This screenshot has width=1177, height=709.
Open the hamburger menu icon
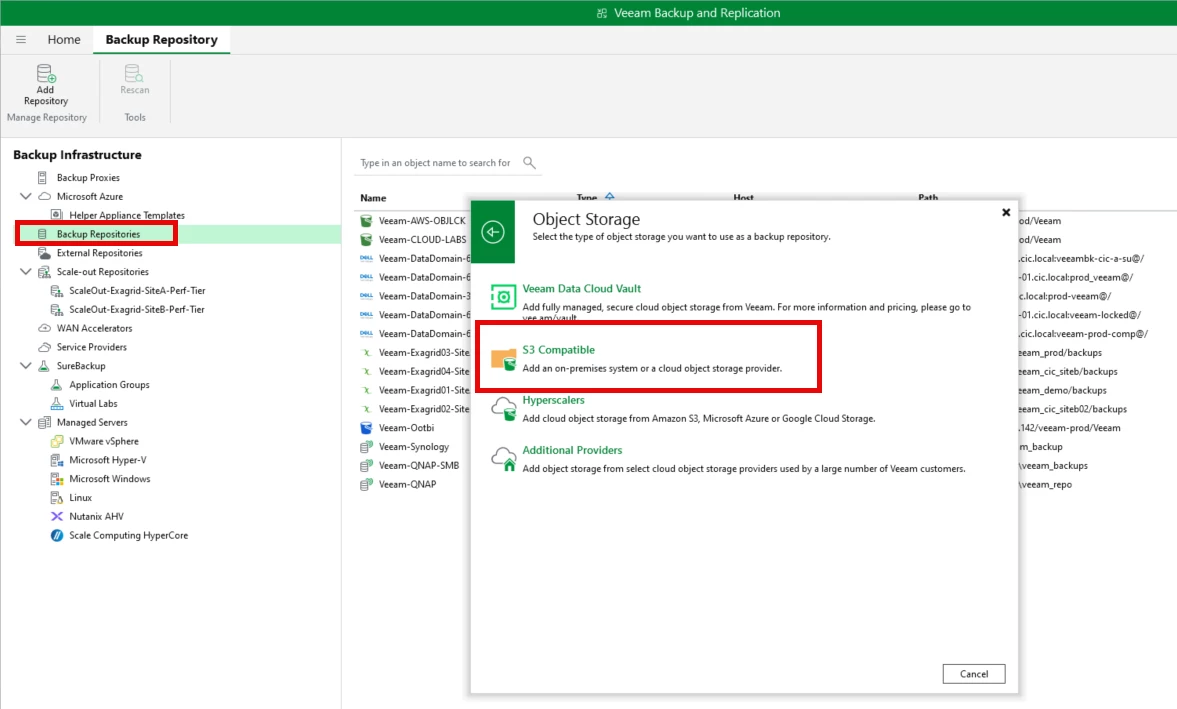click(21, 40)
